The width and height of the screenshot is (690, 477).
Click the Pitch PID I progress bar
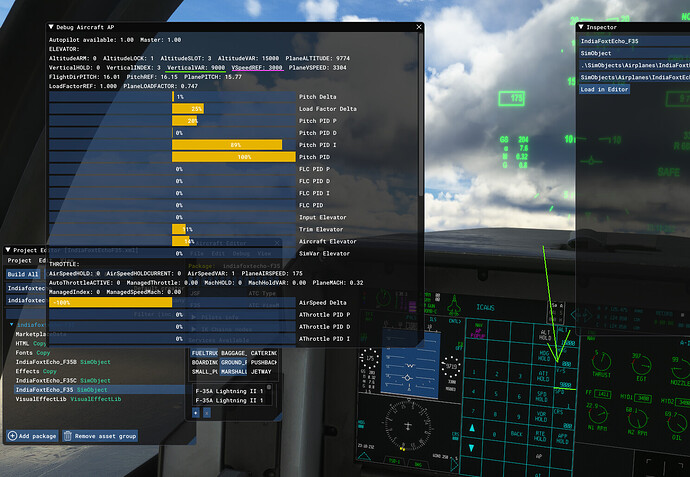point(172,145)
